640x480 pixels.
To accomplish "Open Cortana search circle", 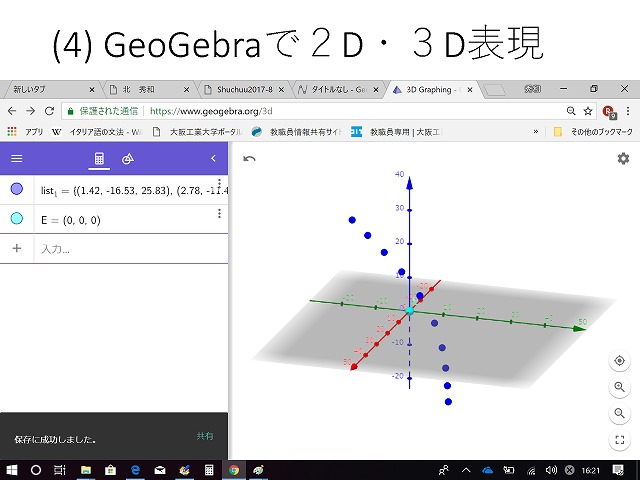I will pos(36,470).
